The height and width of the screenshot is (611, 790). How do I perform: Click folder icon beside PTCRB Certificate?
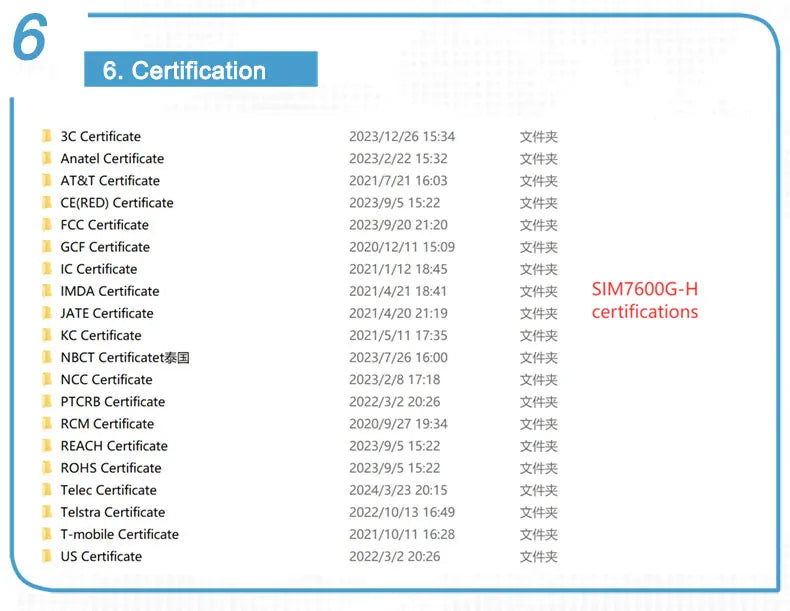point(47,401)
